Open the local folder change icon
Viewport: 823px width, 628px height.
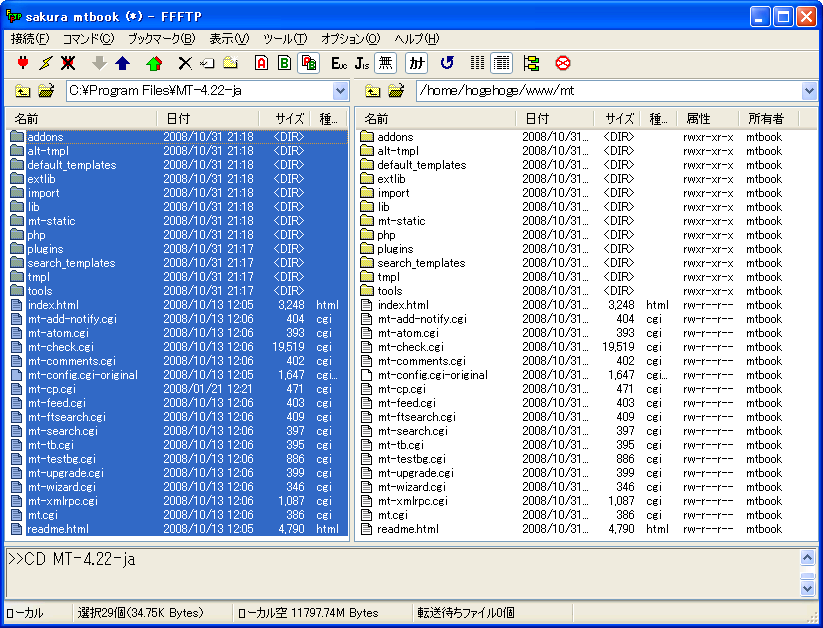tap(46, 91)
